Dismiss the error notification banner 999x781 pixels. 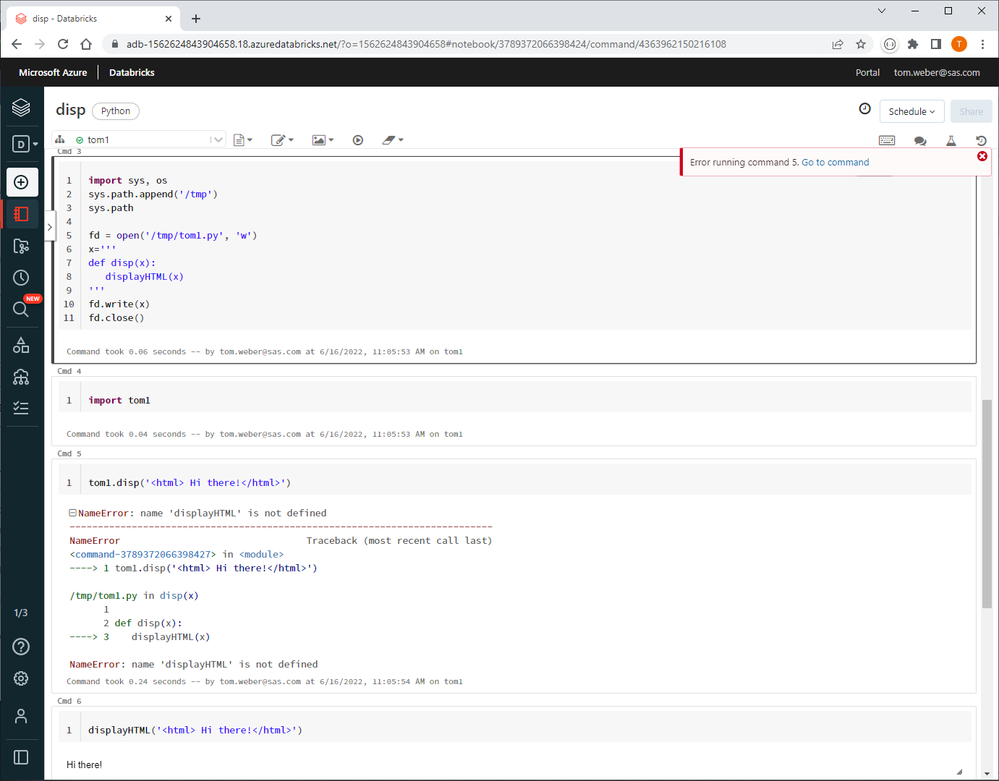pos(982,156)
